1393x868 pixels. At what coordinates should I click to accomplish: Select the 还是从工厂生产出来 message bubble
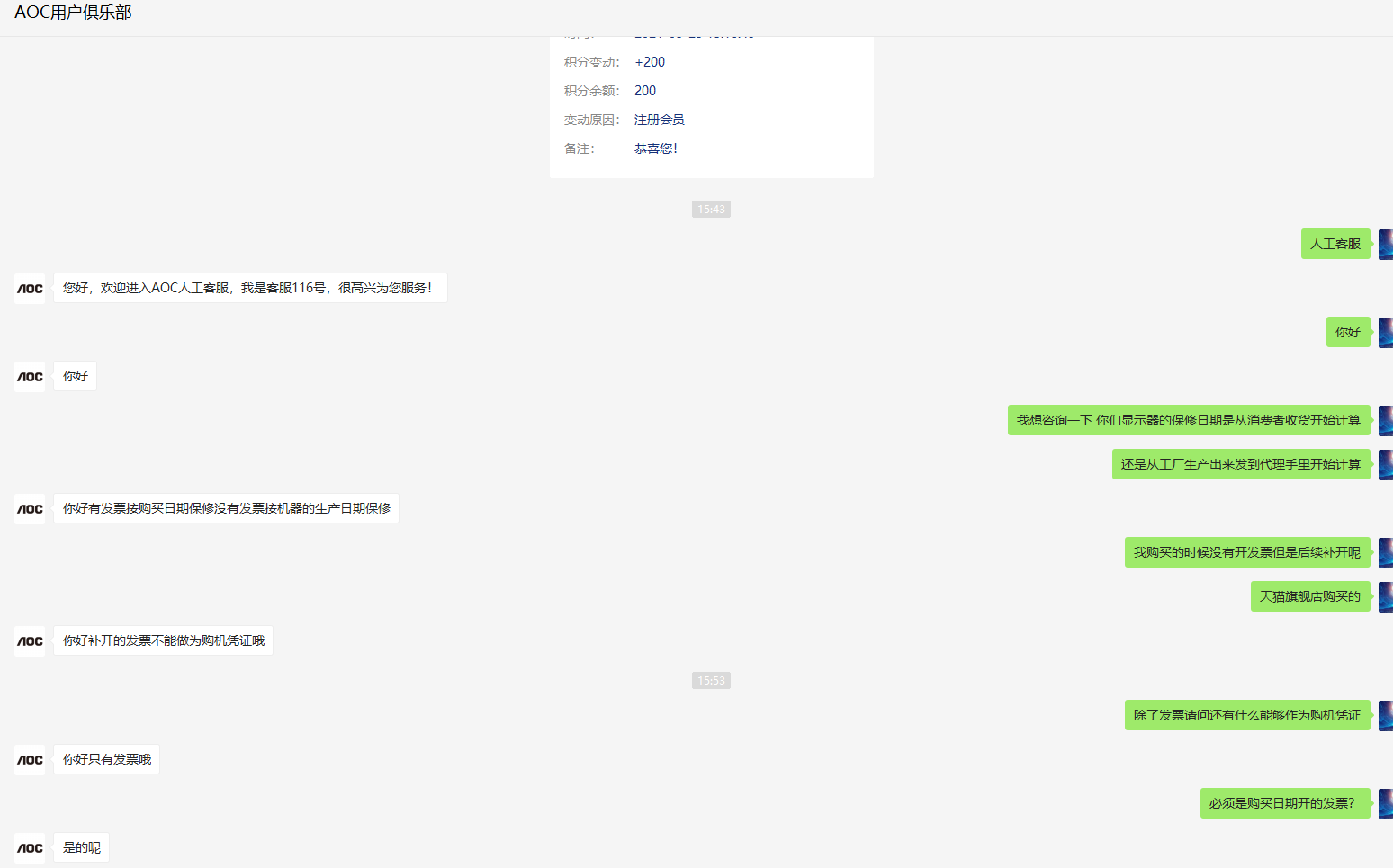click(x=1240, y=464)
